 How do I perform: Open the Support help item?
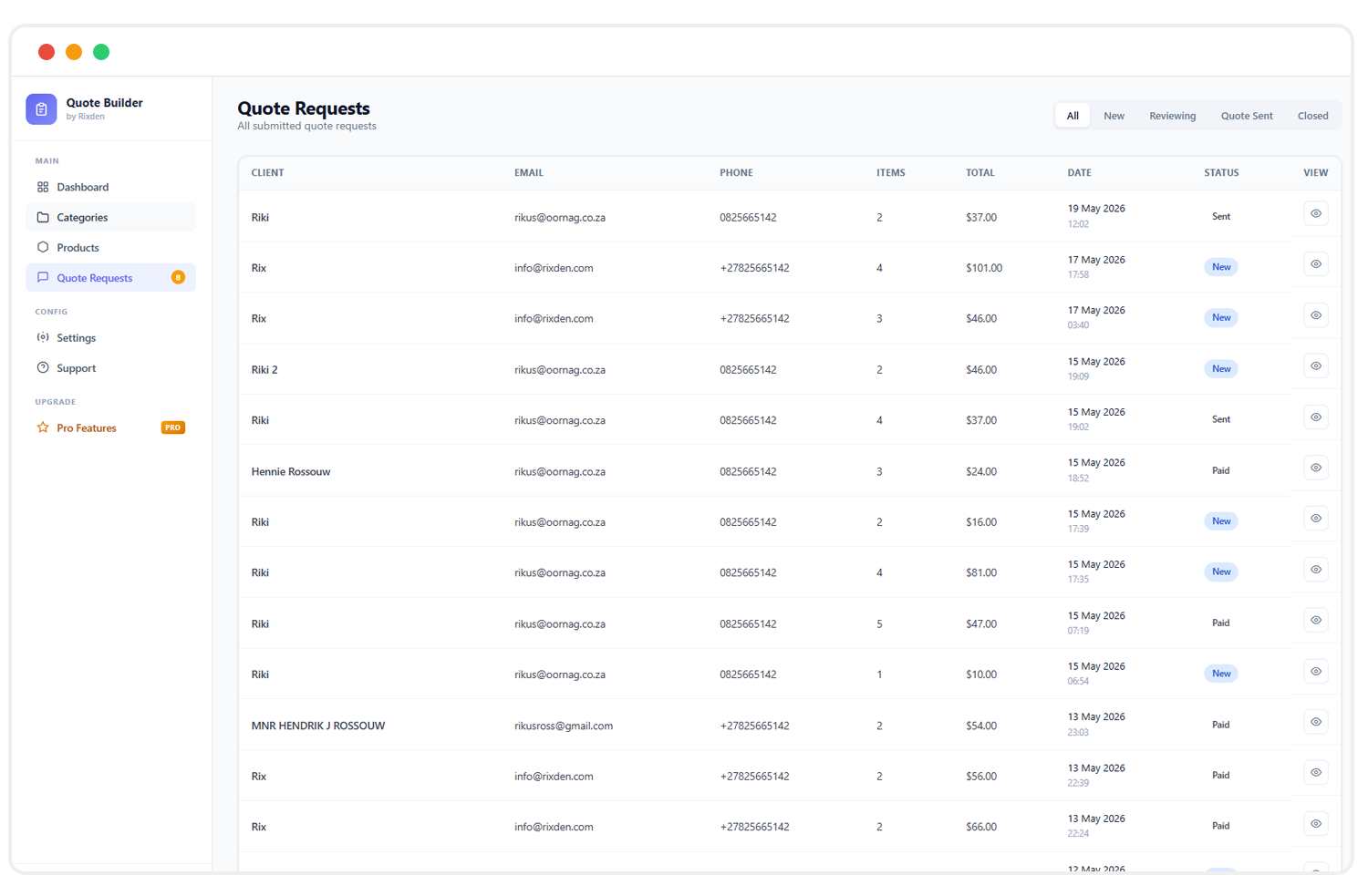pyautogui.click(x=110, y=368)
